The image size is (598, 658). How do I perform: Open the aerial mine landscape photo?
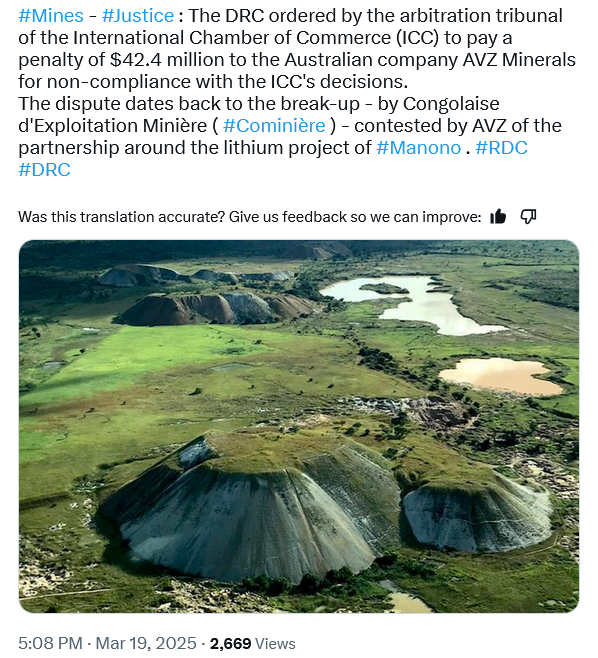299,426
